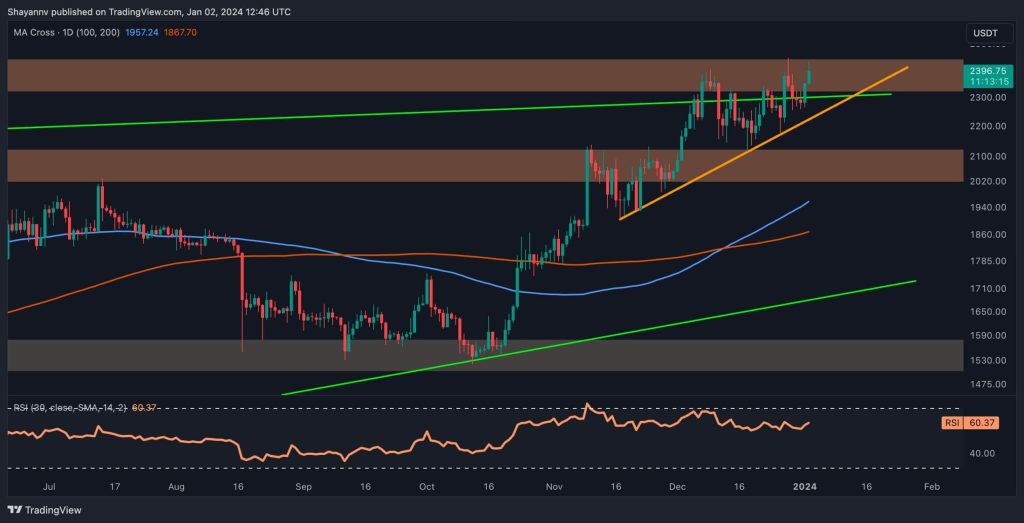Click the current price tag 2396.75
Image resolution: width=1024 pixels, height=523 pixels.
pos(986,70)
